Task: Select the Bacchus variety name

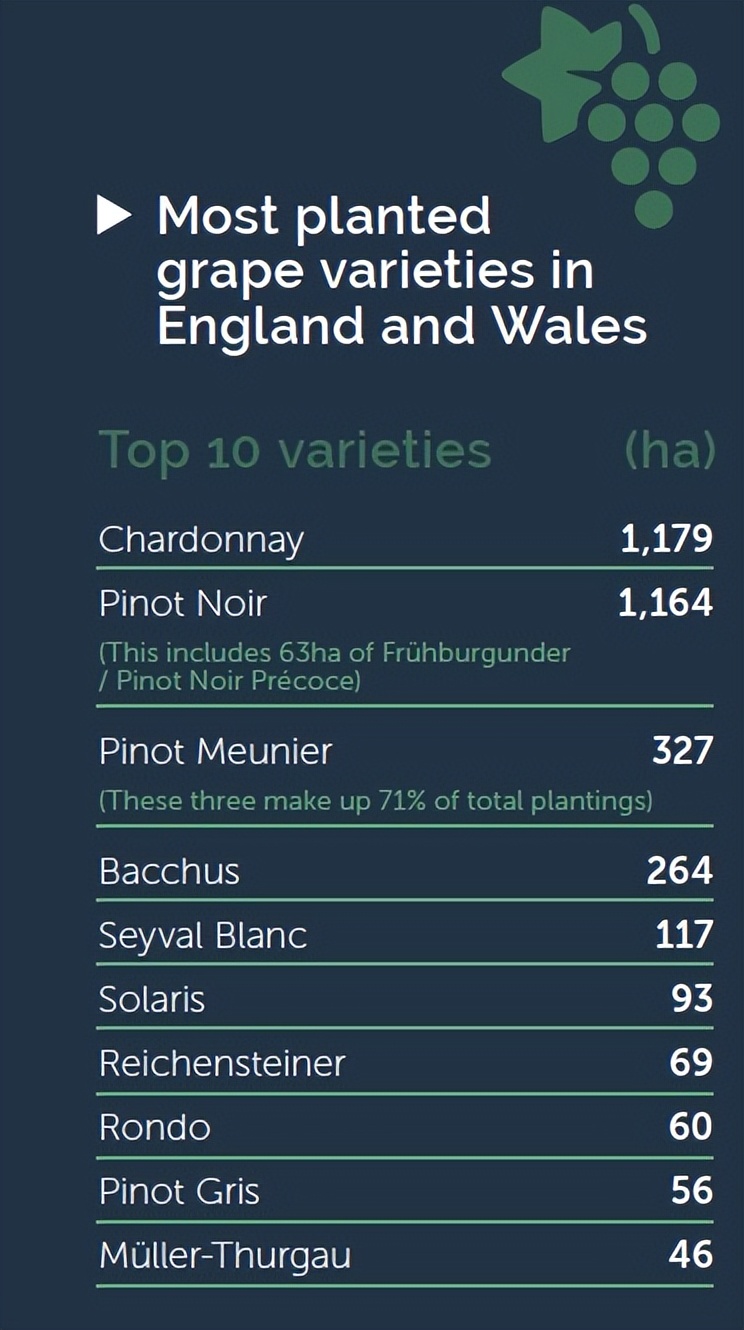Action: [x=169, y=871]
